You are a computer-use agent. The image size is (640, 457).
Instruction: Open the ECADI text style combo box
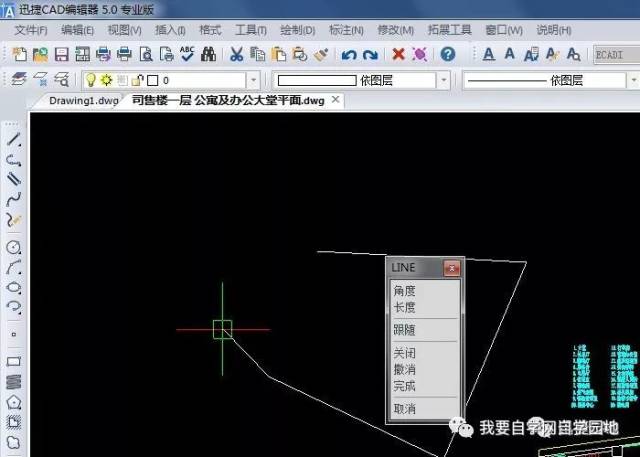616,54
